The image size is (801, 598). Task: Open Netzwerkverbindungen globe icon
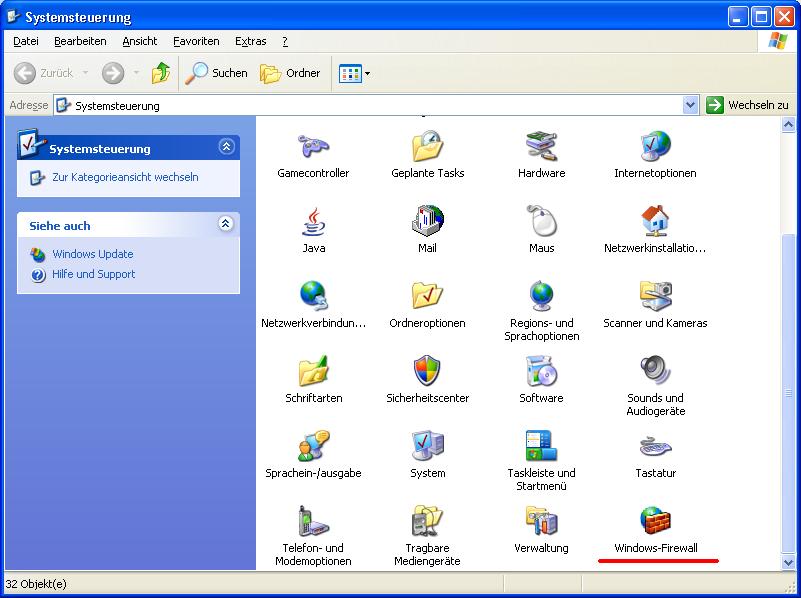pos(313,296)
